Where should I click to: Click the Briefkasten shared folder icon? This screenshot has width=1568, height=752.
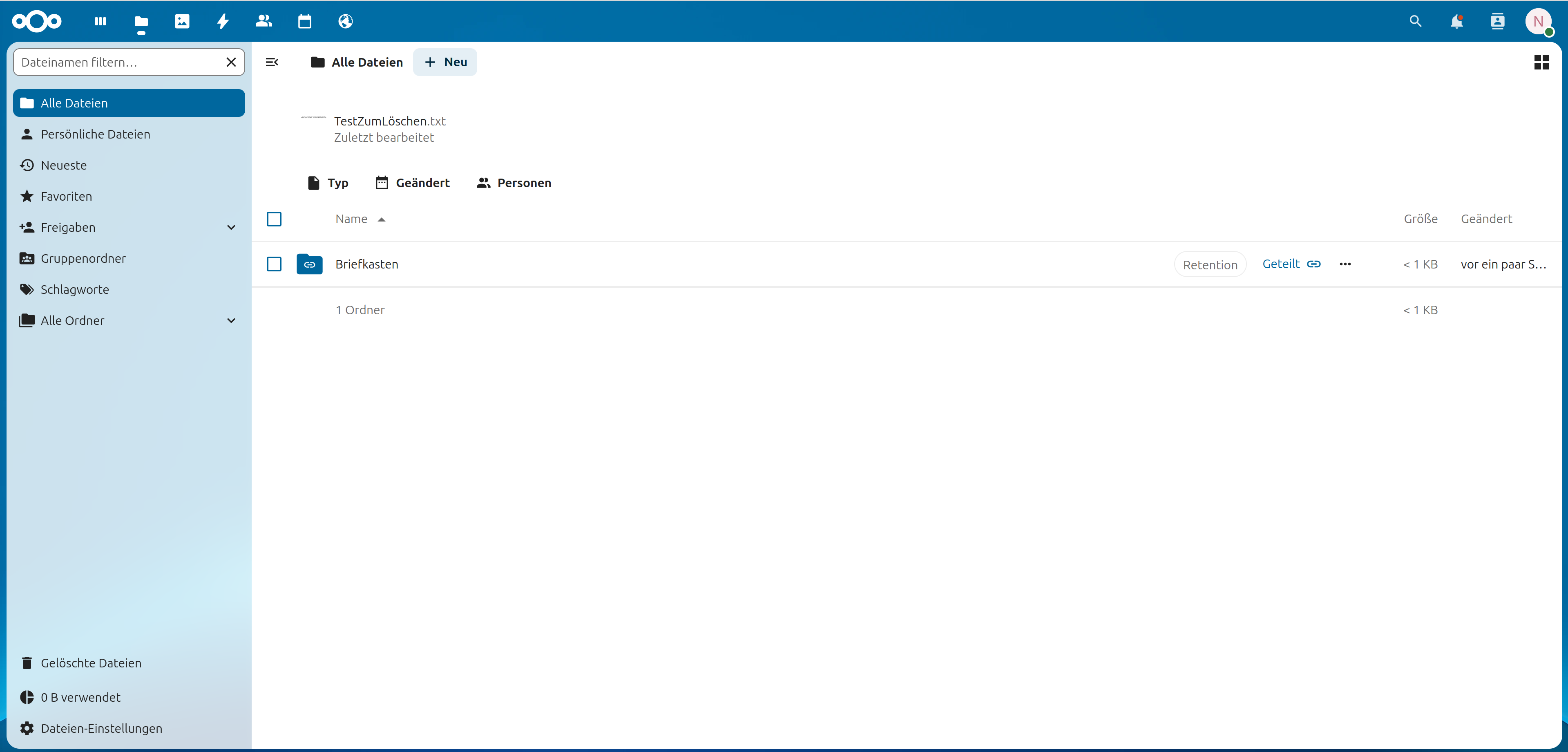tap(309, 264)
